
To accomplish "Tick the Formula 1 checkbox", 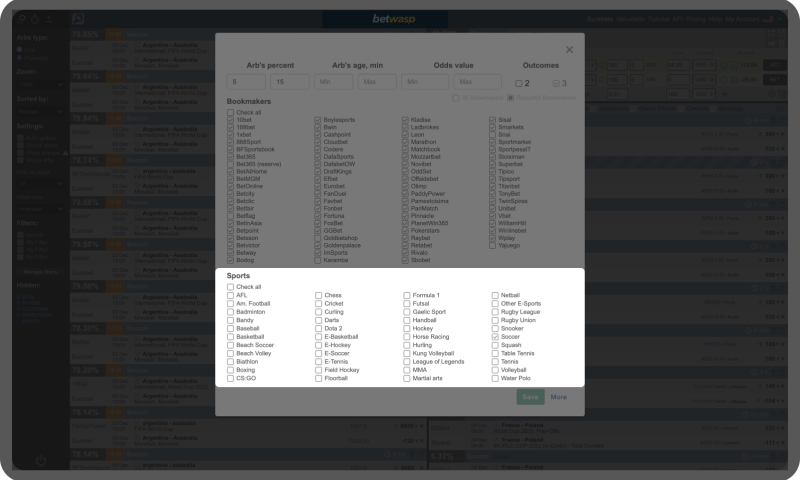I will pos(407,295).
